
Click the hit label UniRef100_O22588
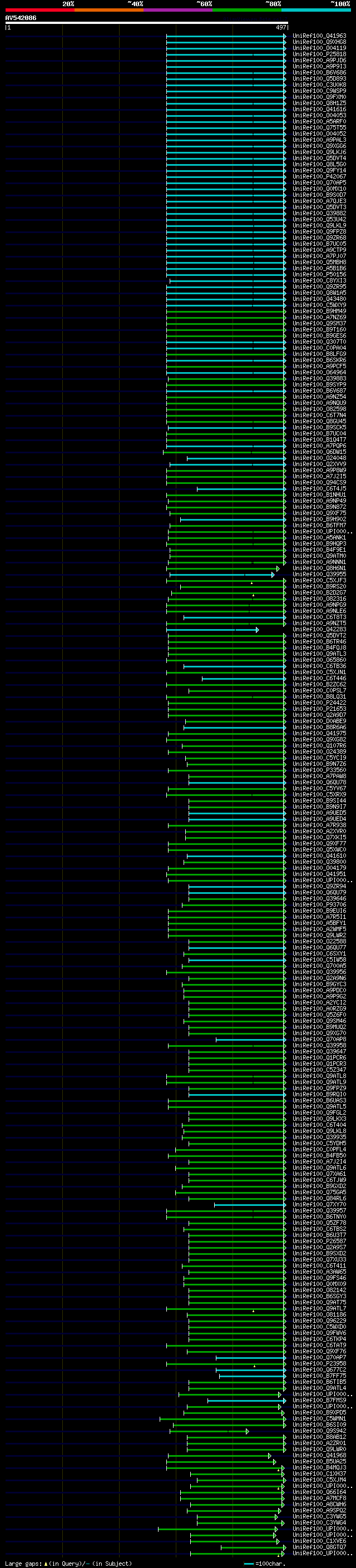319,942
